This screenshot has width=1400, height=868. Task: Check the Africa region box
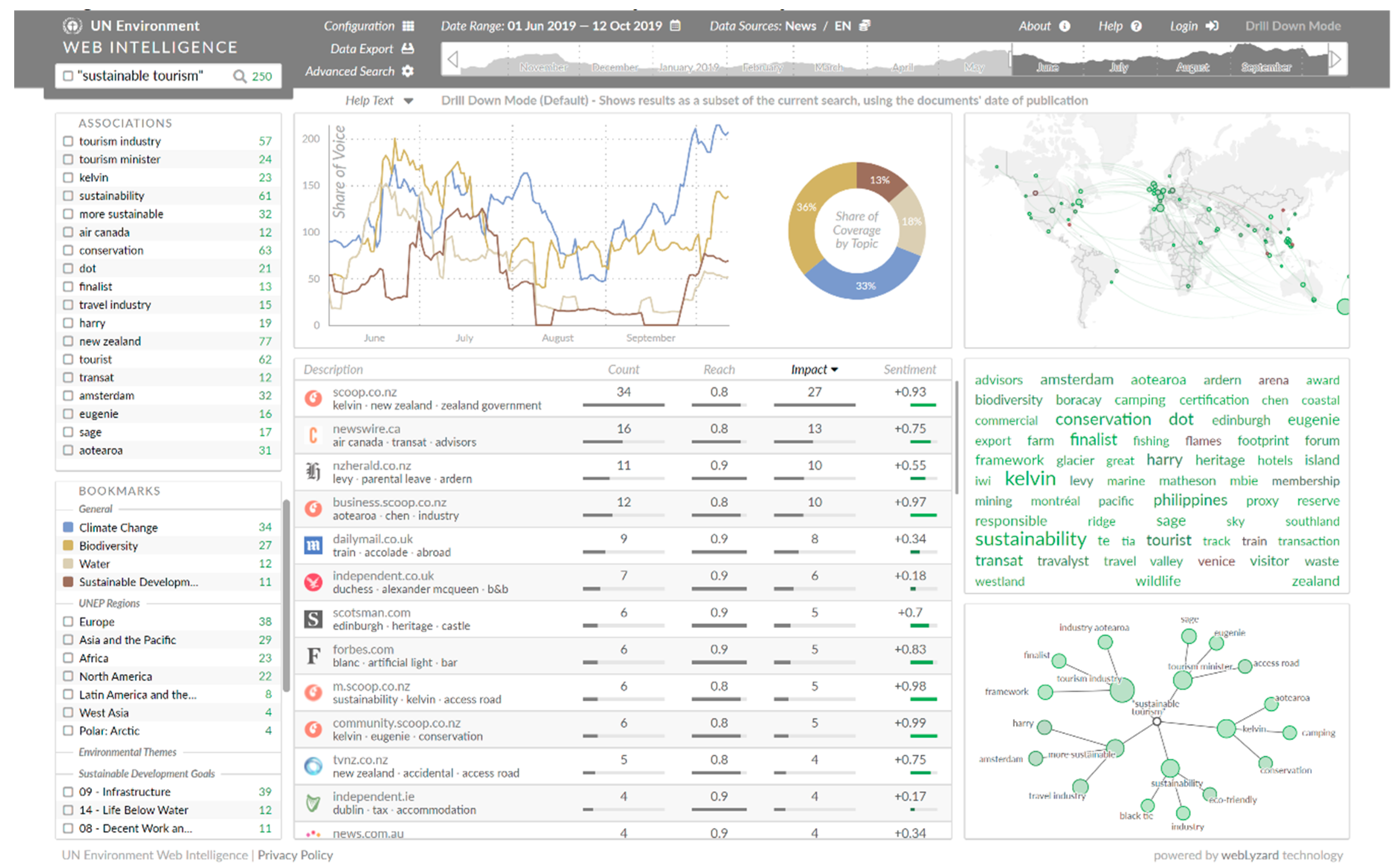tap(68, 658)
